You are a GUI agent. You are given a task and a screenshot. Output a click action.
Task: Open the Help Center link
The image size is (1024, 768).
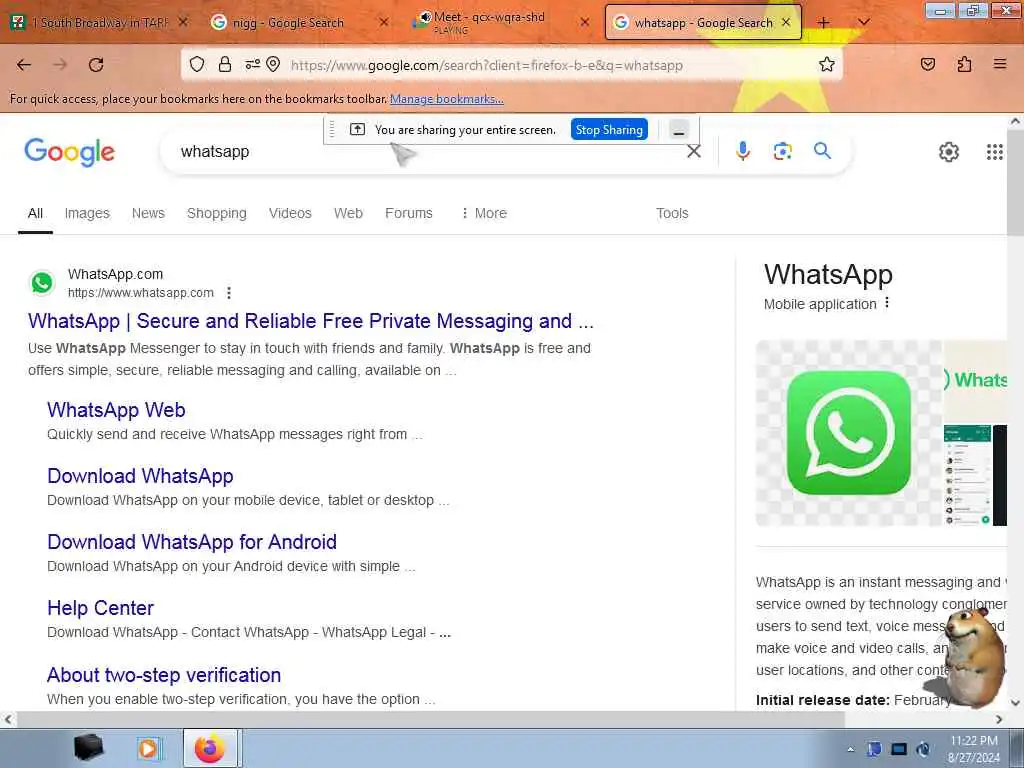pos(101,608)
